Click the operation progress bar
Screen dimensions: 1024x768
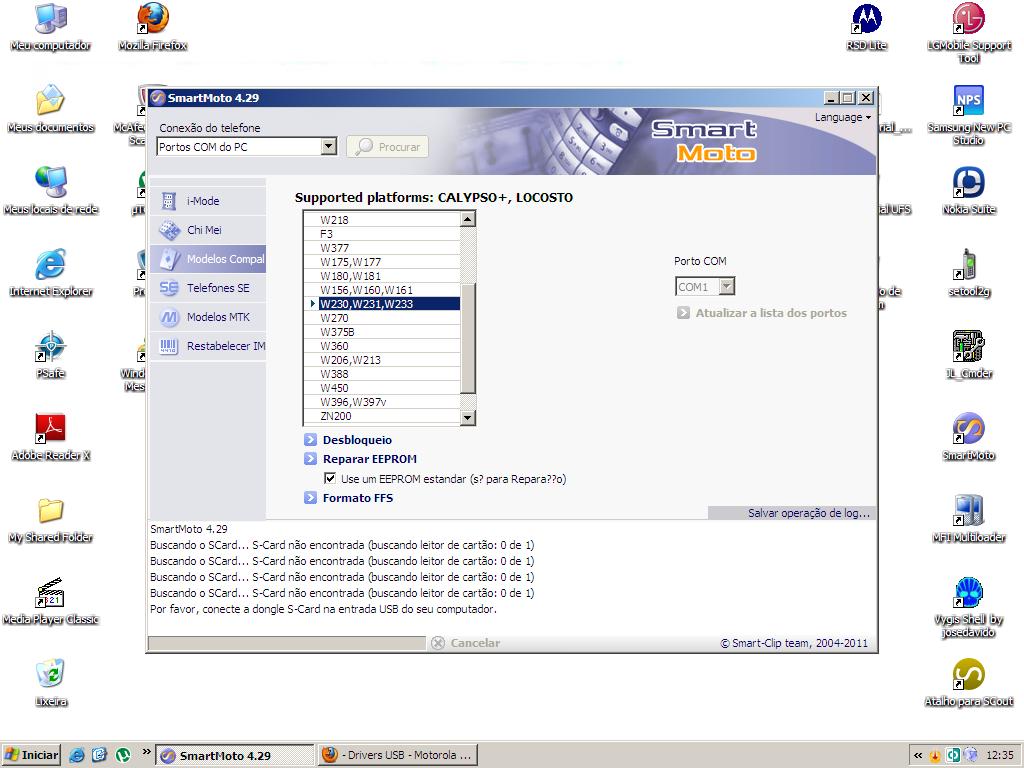tap(287, 643)
